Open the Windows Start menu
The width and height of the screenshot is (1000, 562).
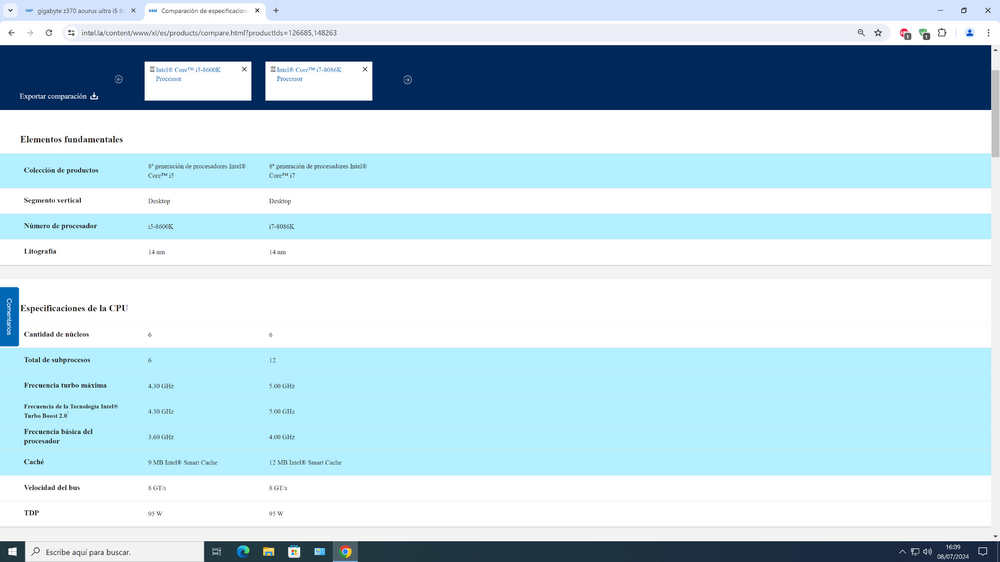[12, 552]
